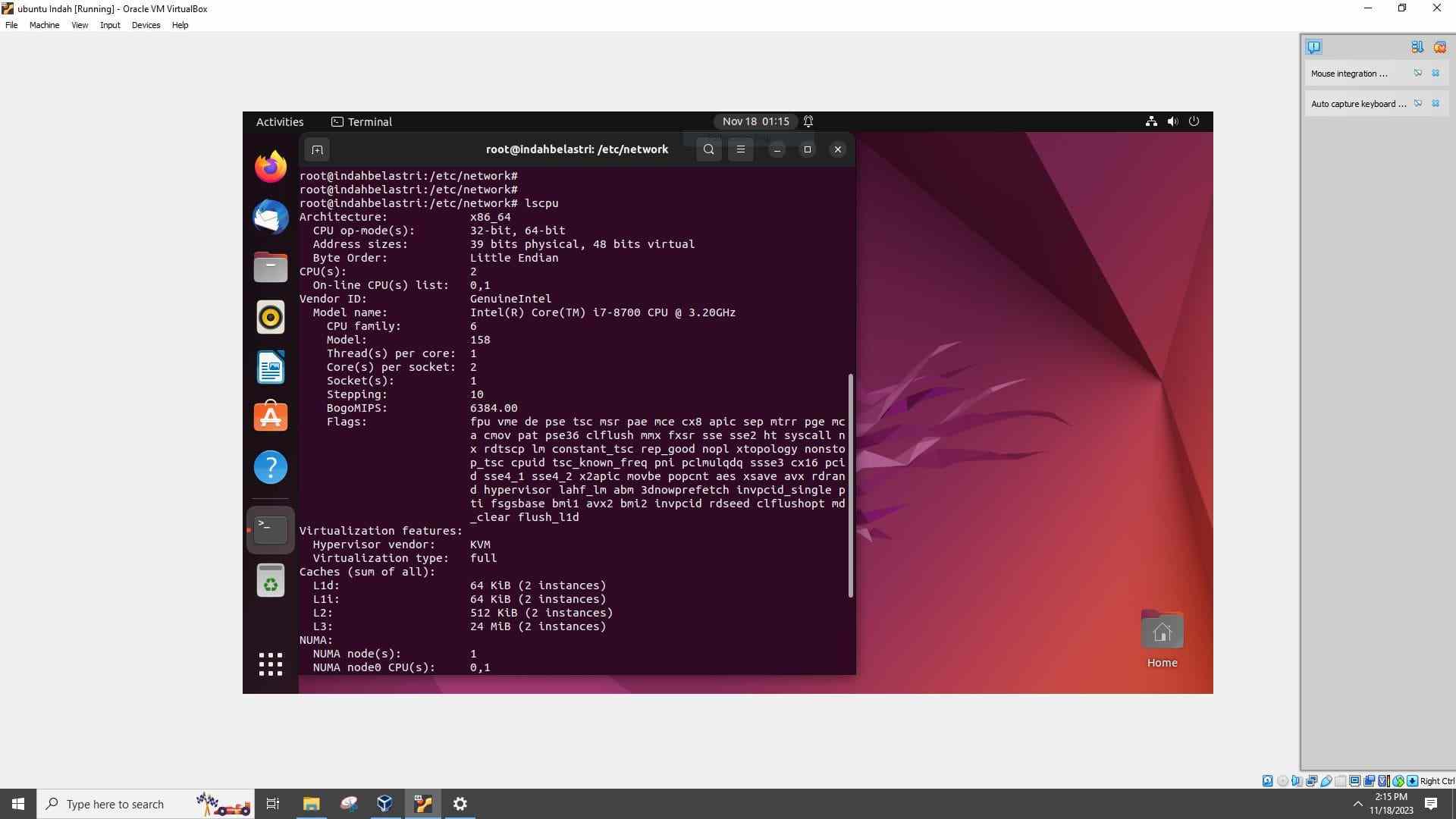Click the shared folders status icon
Screen dimensions: 1456x819
1341,781
